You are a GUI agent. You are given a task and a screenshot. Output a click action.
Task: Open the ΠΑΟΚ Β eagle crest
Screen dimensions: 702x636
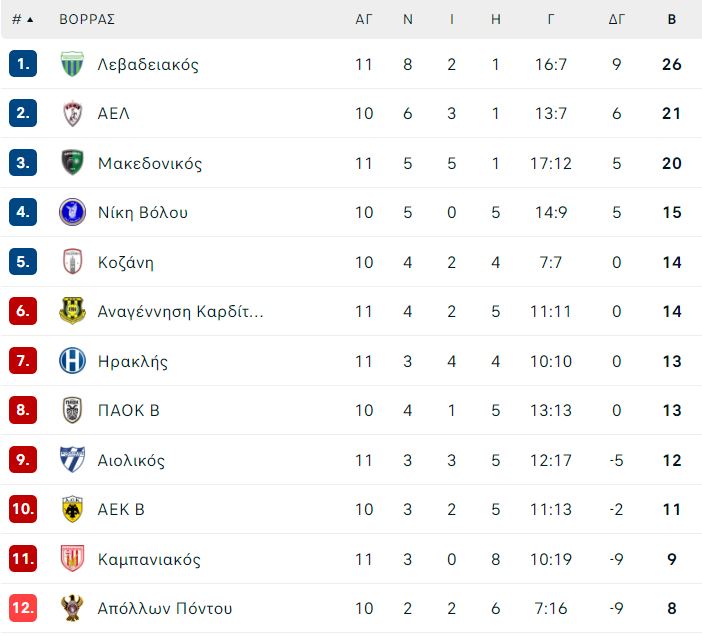(x=72, y=410)
